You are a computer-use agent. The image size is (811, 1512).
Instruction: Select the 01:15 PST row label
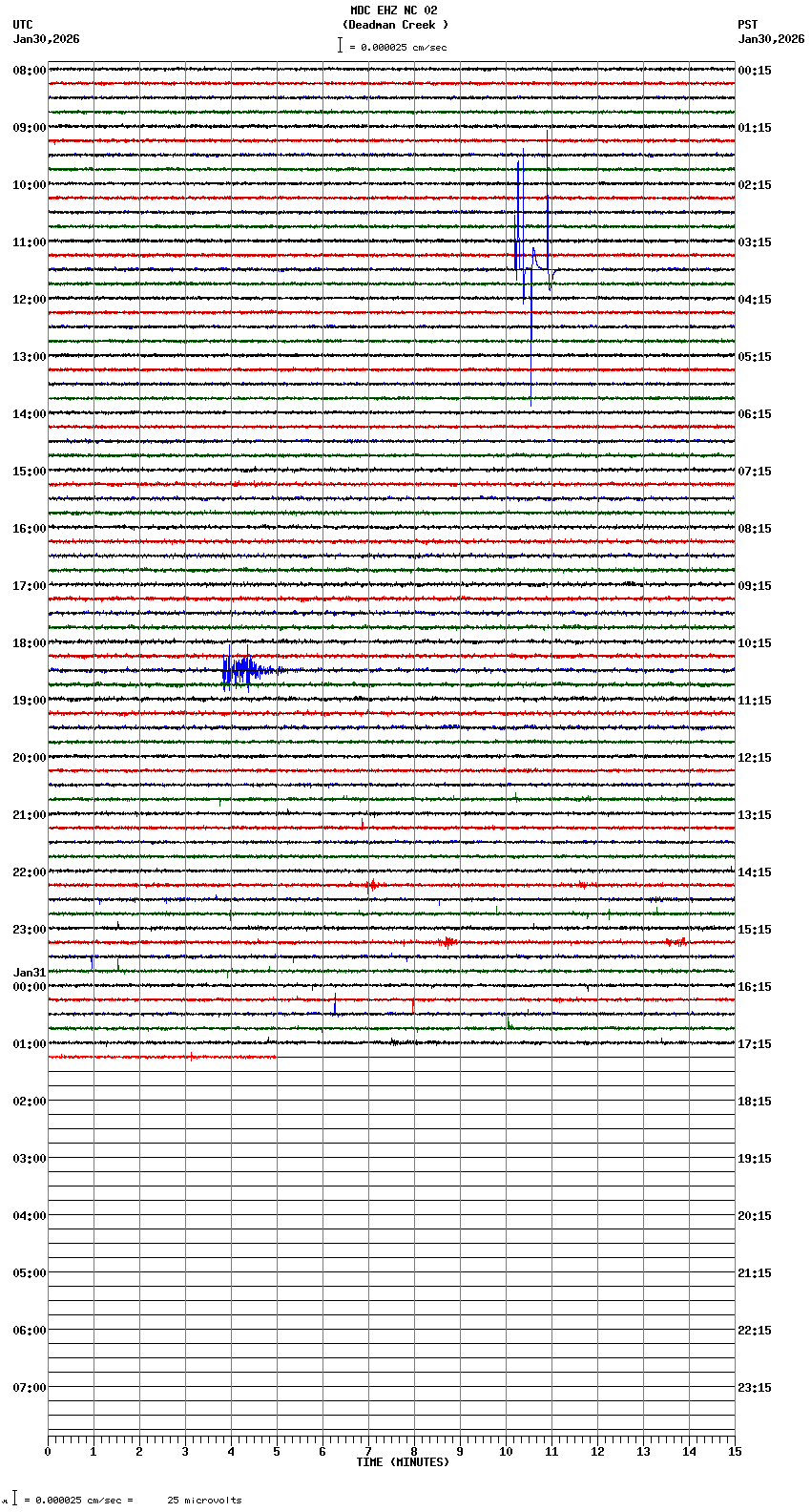click(755, 128)
